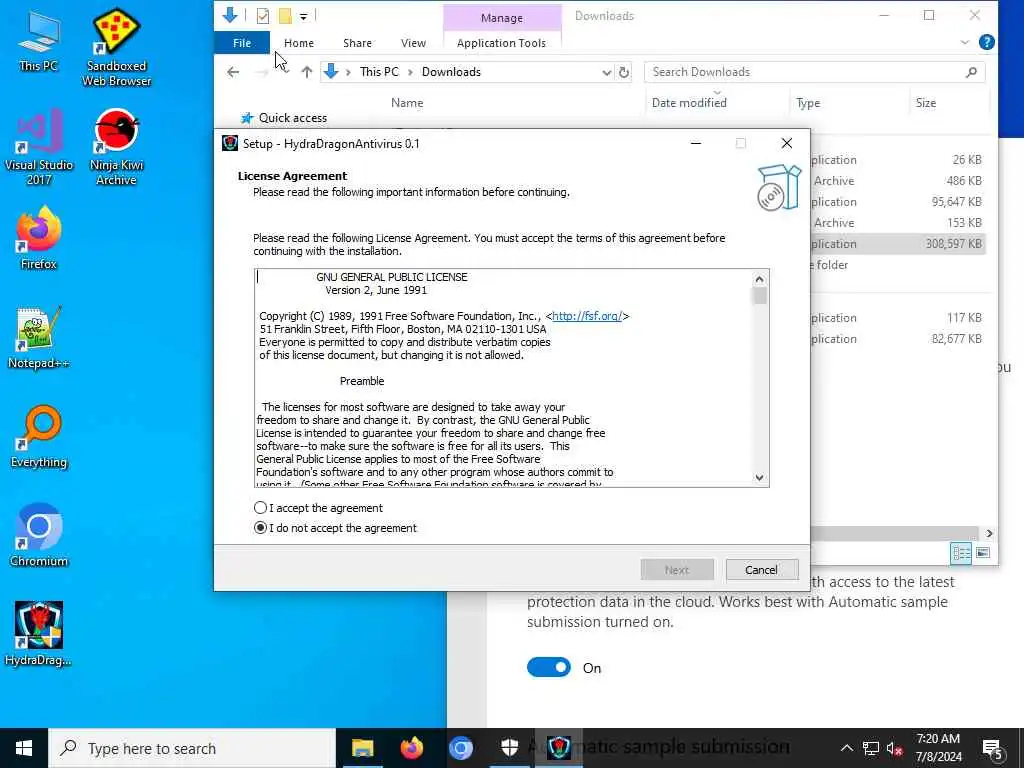This screenshot has width=1024, height=768.
Task: Switch Explorer to large icons view
Action: 982,554
